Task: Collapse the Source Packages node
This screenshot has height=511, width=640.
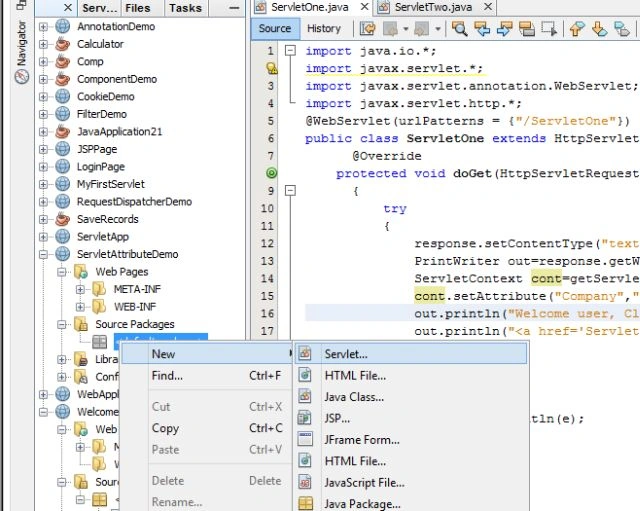Action: 62,324
